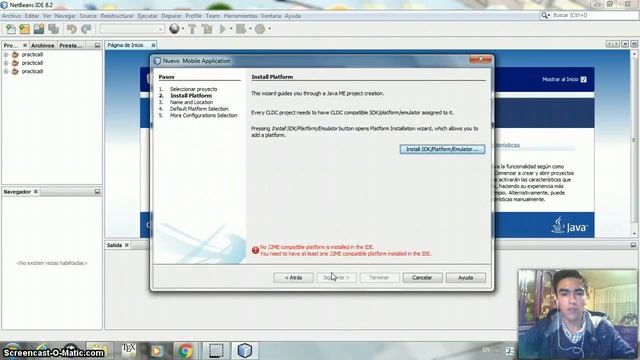This screenshot has width=640, height=360.
Task: Open the Herramientas menu
Action: pyautogui.click(x=240, y=16)
